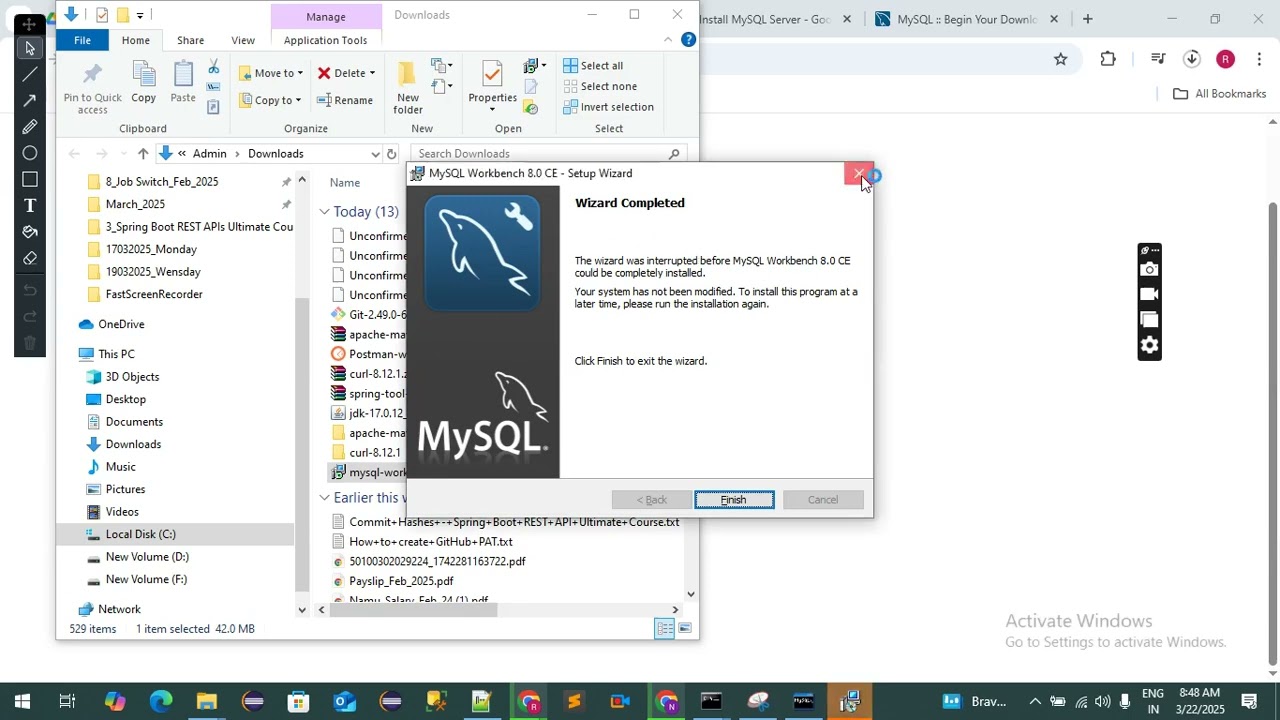
Task: Switch to large thumbnails view in status bar
Action: click(x=685, y=629)
